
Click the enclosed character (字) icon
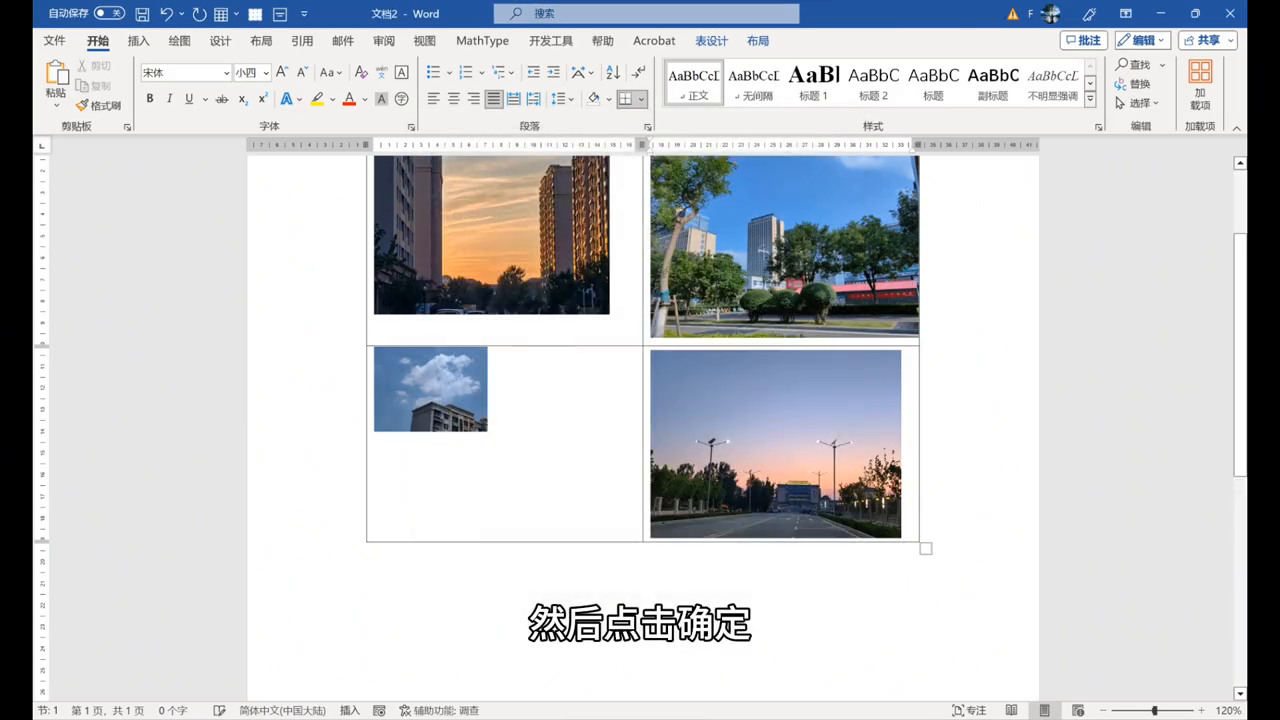(401, 99)
